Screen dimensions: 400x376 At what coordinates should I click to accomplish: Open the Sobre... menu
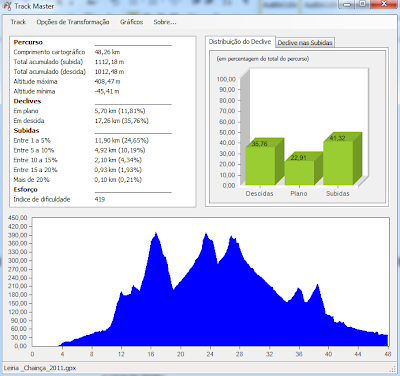coord(165,22)
